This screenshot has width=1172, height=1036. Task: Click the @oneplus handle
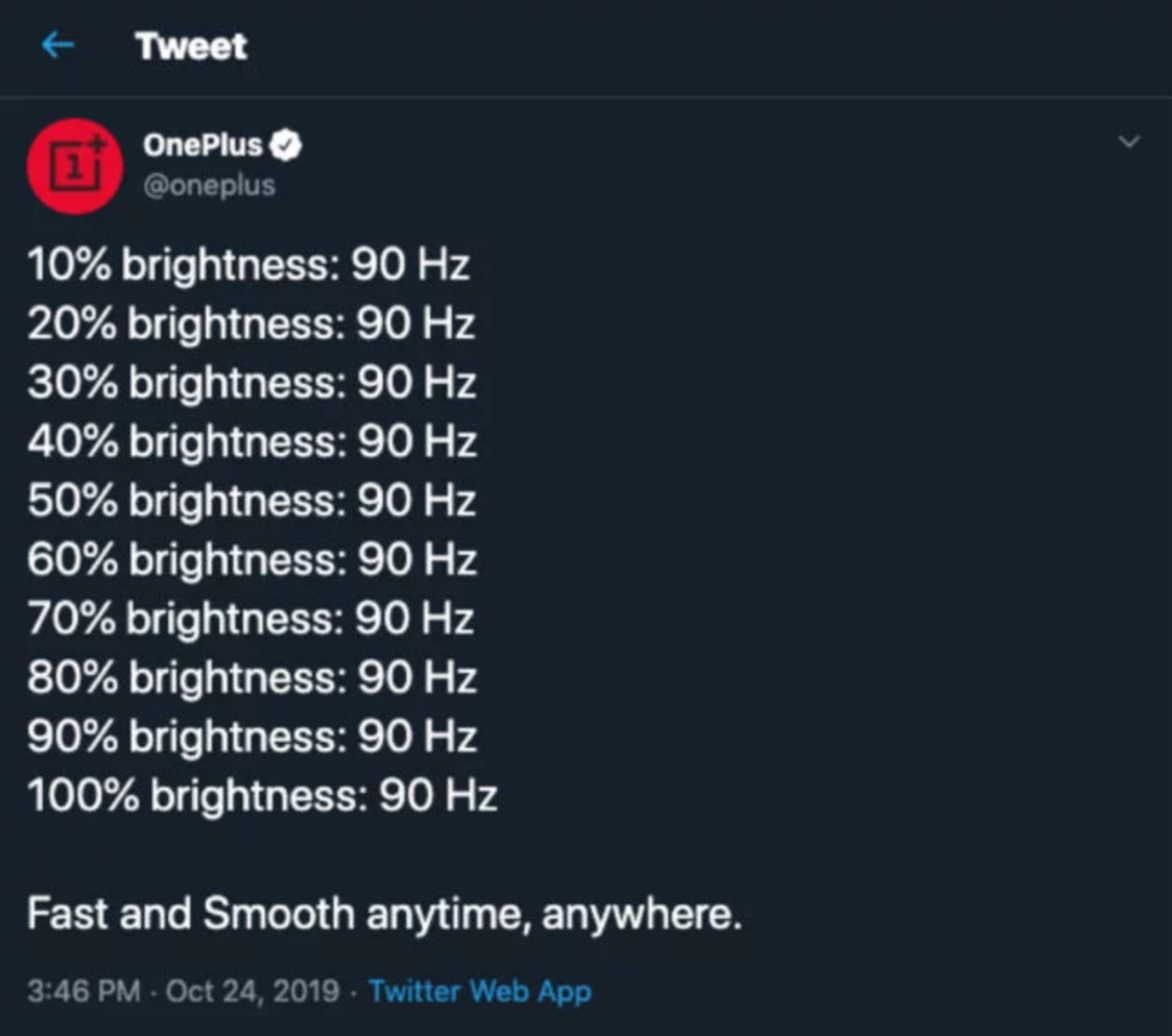(209, 184)
